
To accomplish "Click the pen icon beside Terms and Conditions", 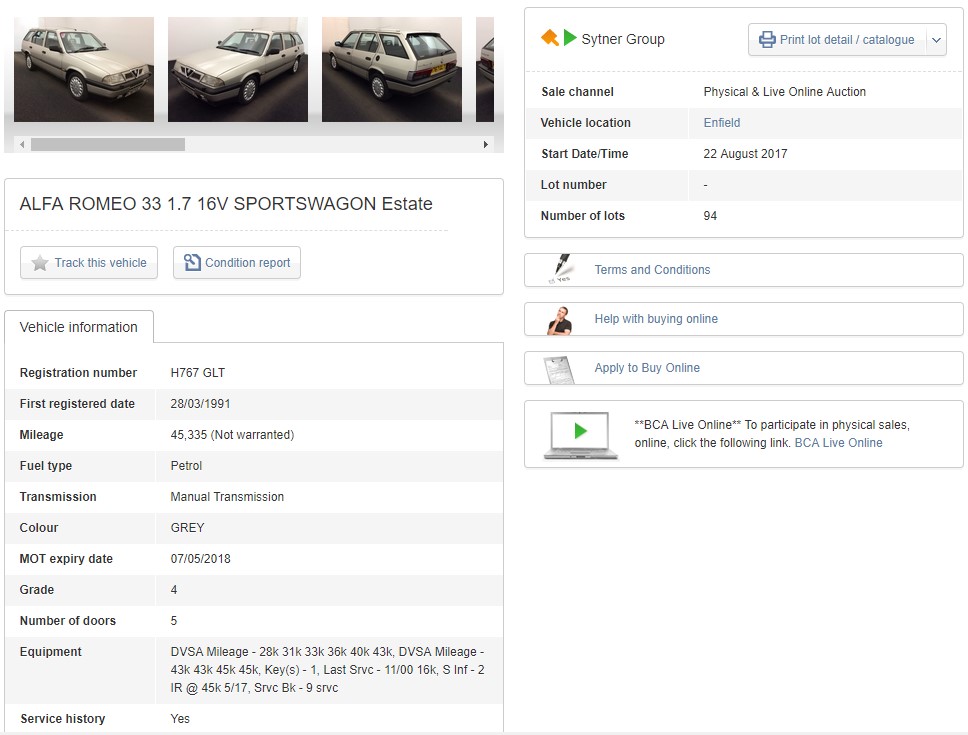I will click(561, 269).
